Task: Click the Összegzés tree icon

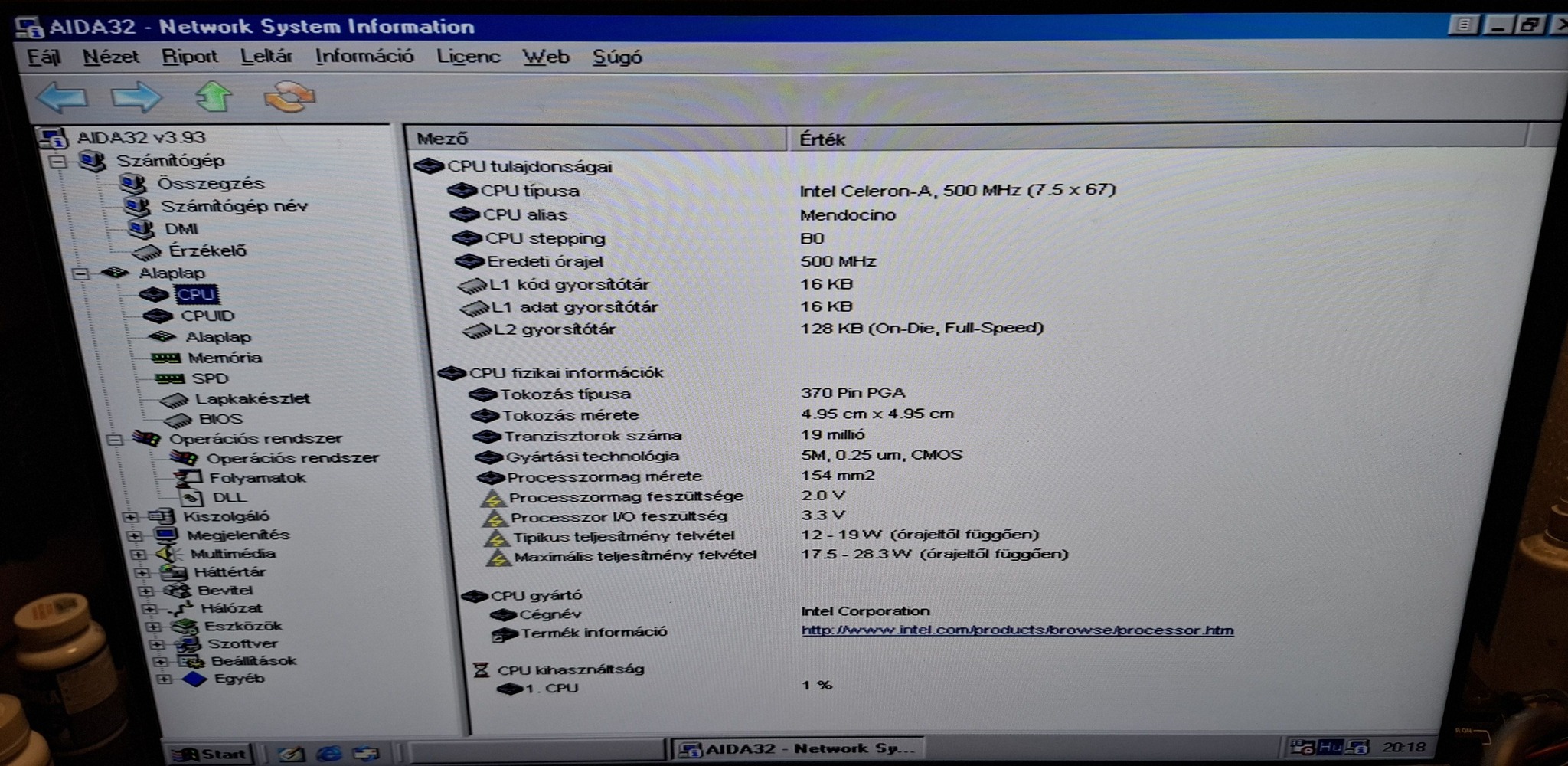Action: point(132,183)
